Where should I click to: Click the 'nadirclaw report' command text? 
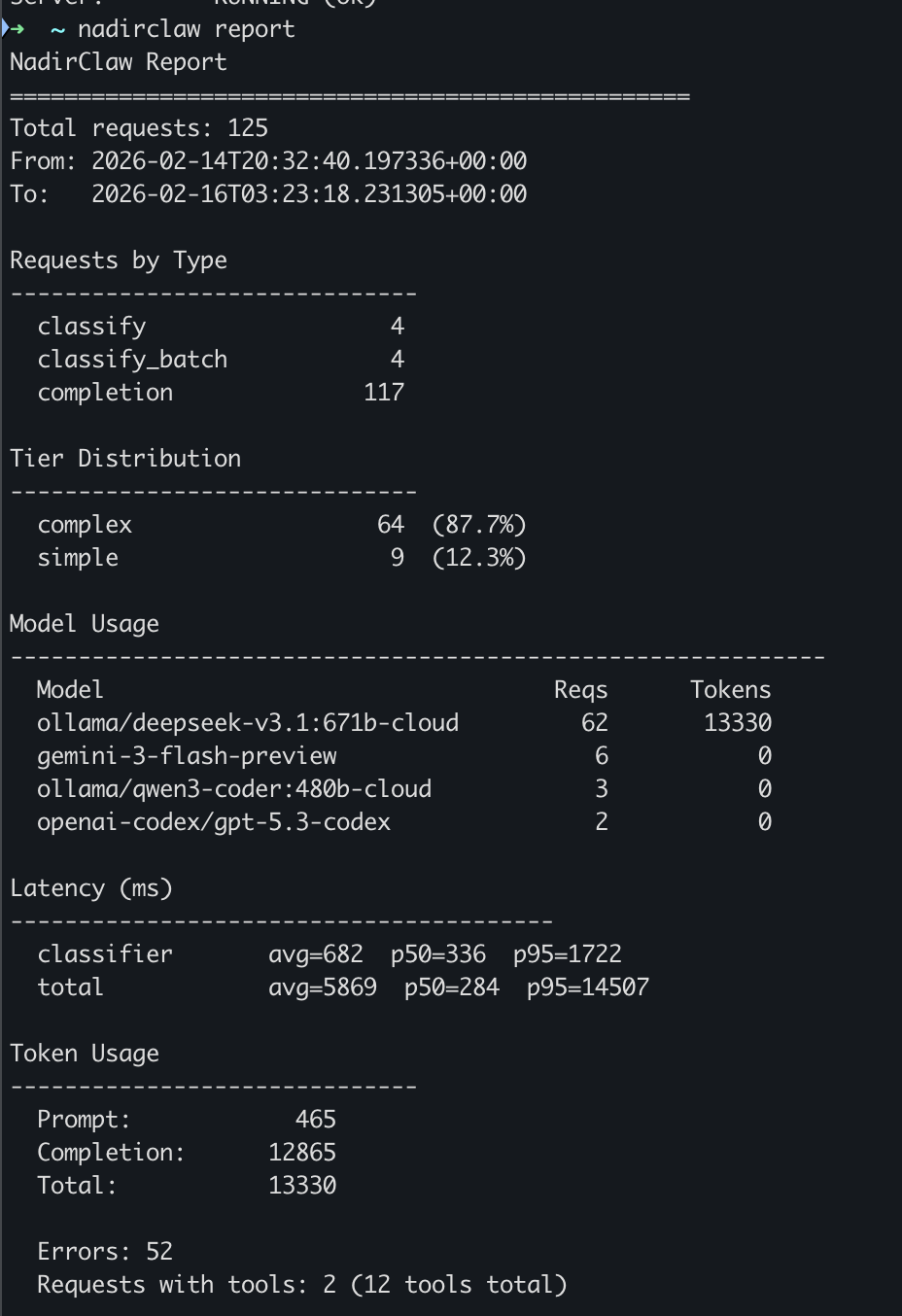point(184,29)
